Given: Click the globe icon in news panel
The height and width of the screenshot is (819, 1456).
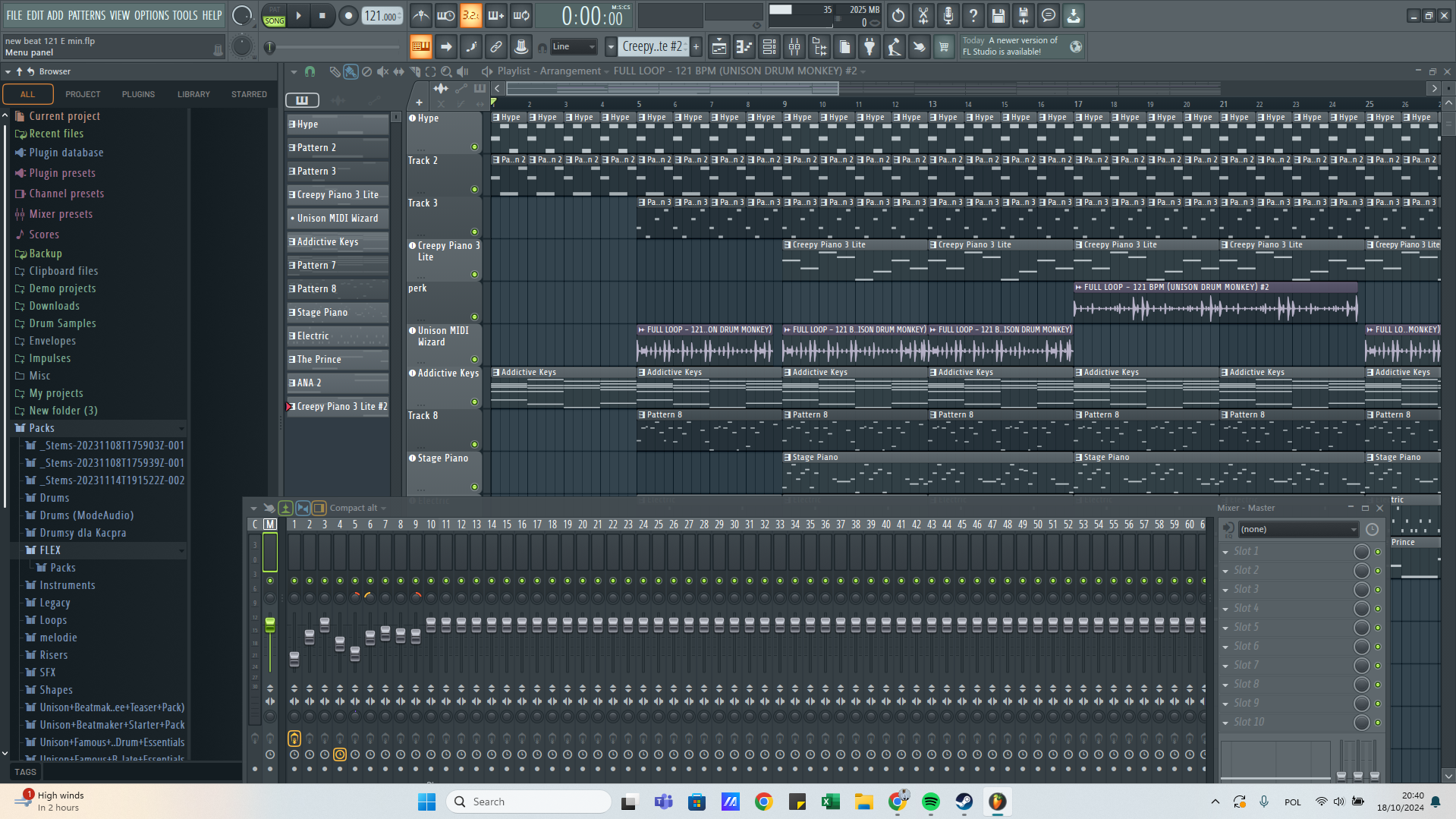Looking at the screenshot, I should pyautogui.click(x=1076, y=46).
